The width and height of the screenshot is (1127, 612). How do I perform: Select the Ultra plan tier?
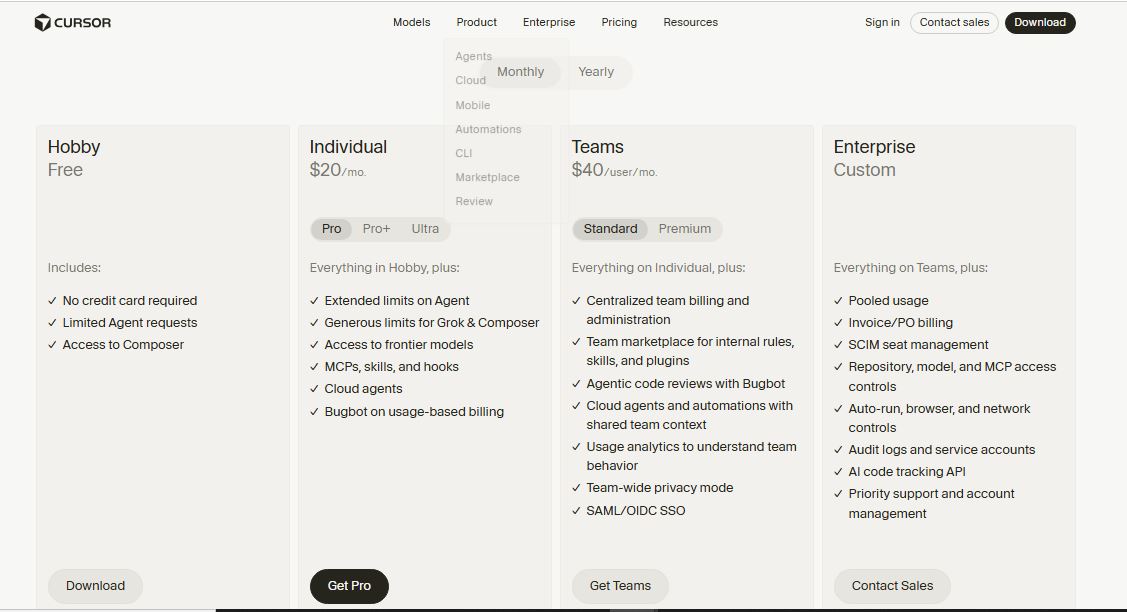pyautogui.click(x=425, y=229)
